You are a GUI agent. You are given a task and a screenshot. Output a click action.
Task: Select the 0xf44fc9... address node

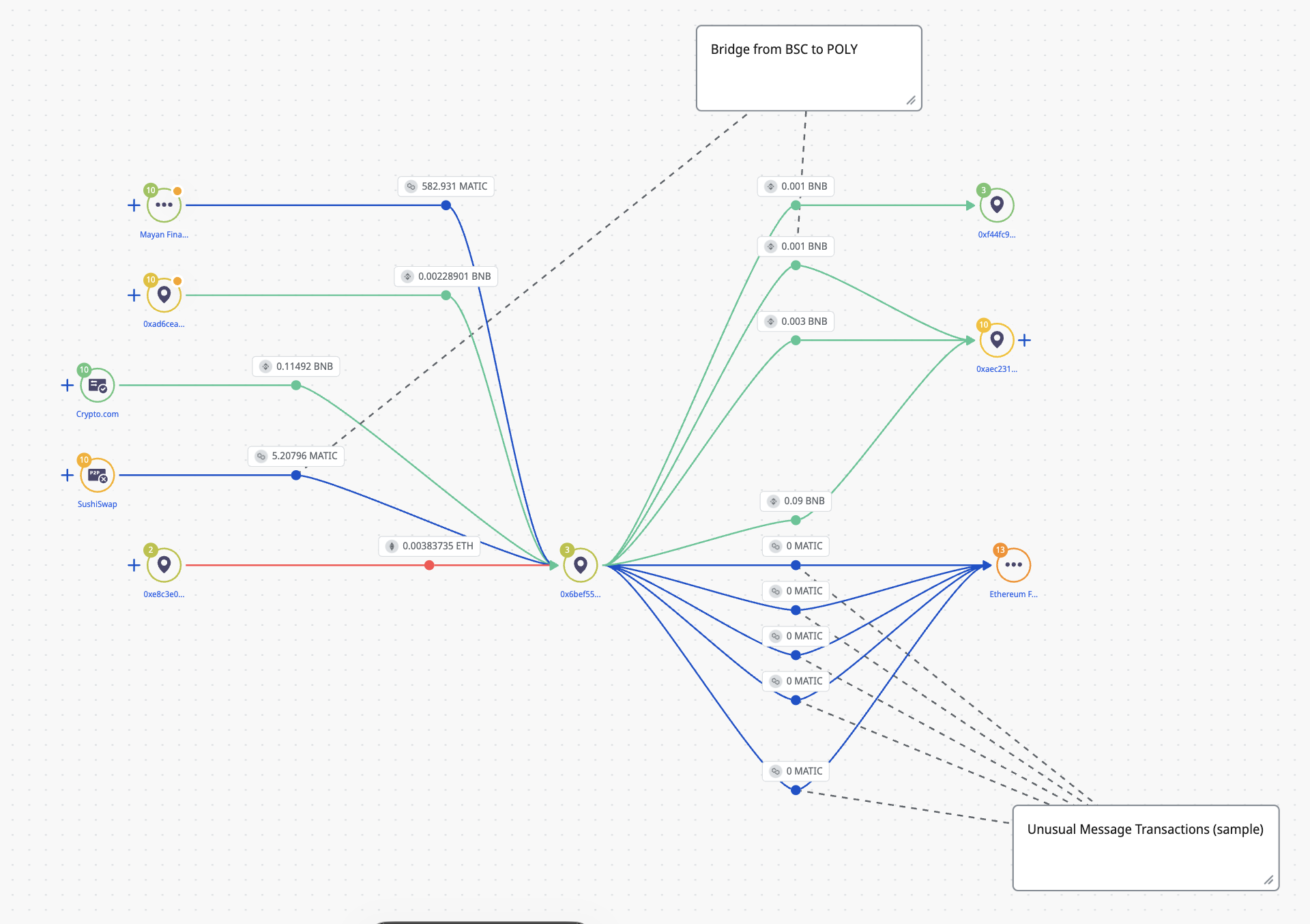997,205
